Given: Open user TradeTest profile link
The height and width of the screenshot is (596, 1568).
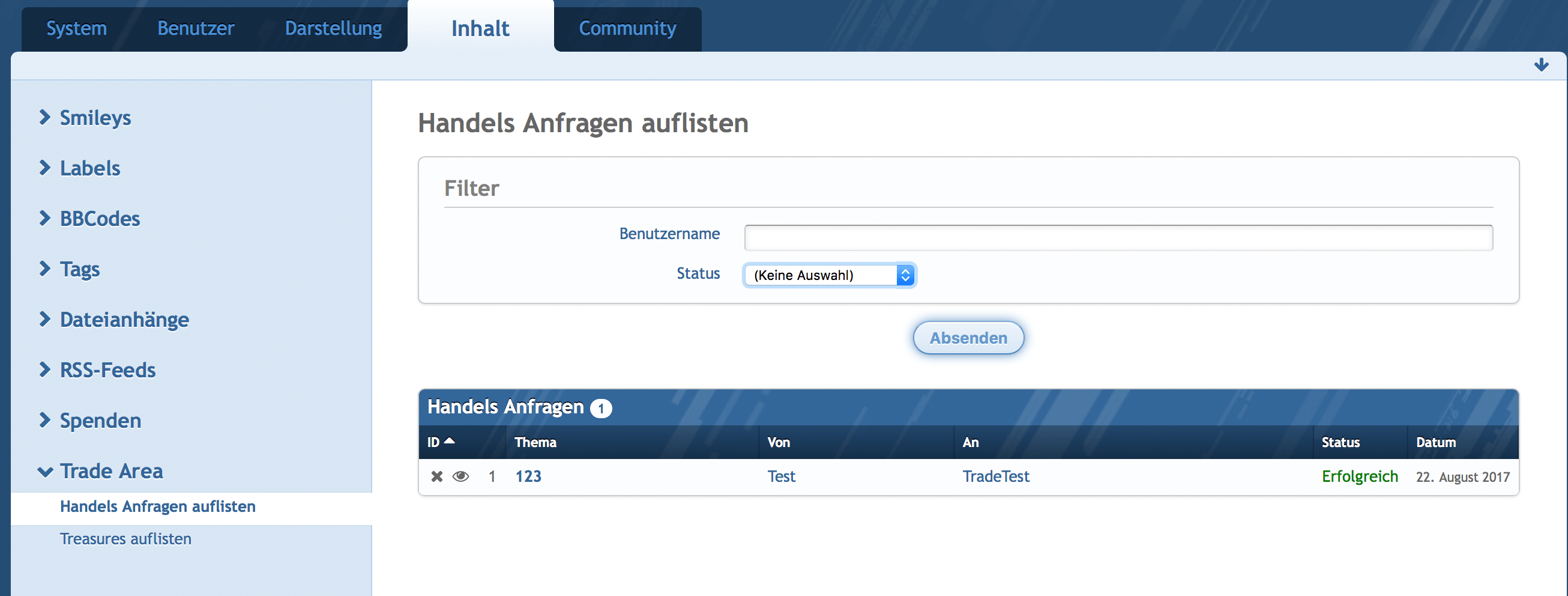Looking at the screenshot, I should tap(996, 476).
